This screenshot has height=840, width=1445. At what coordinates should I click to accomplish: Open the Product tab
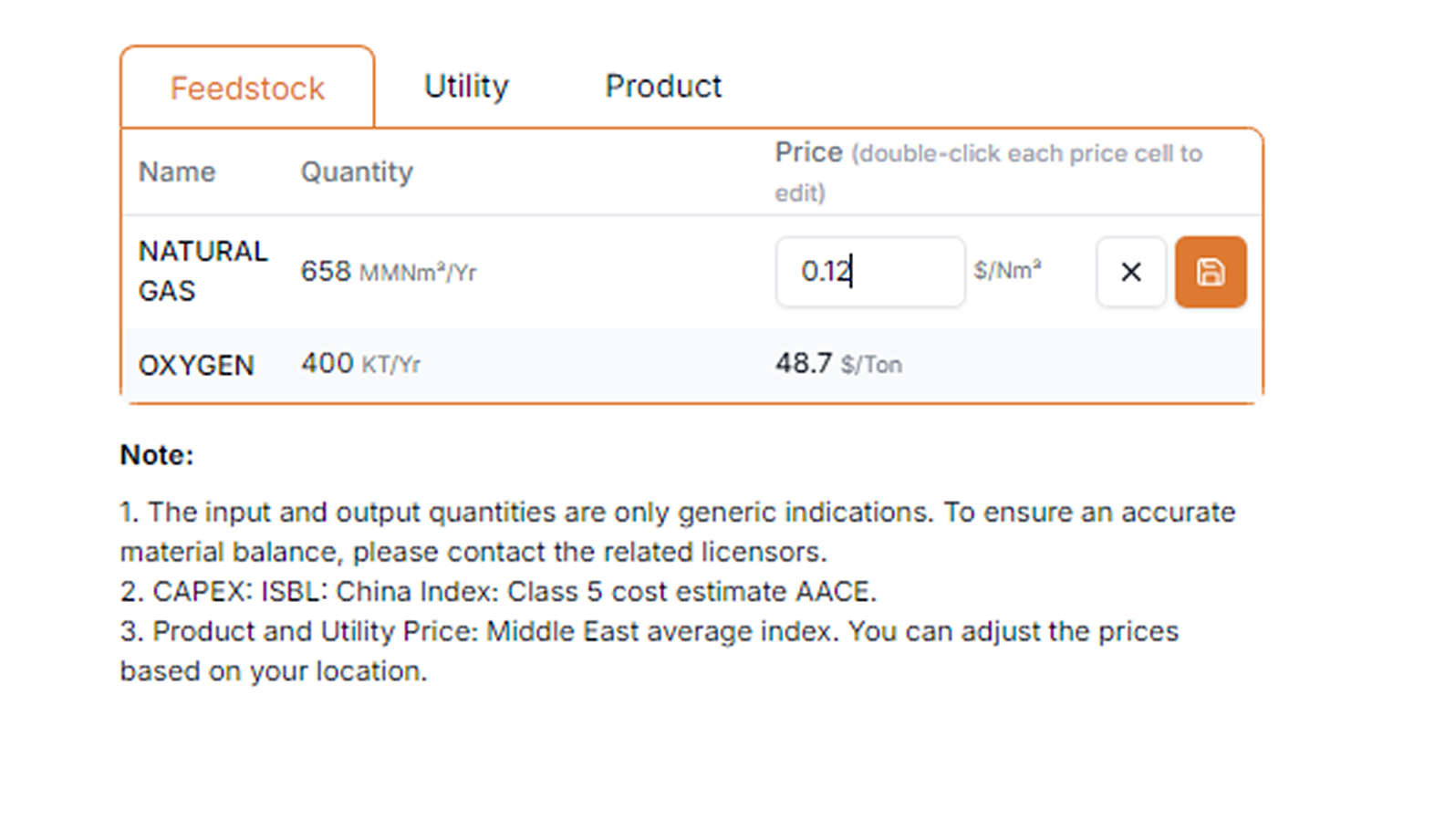click(x=663, y=87)
